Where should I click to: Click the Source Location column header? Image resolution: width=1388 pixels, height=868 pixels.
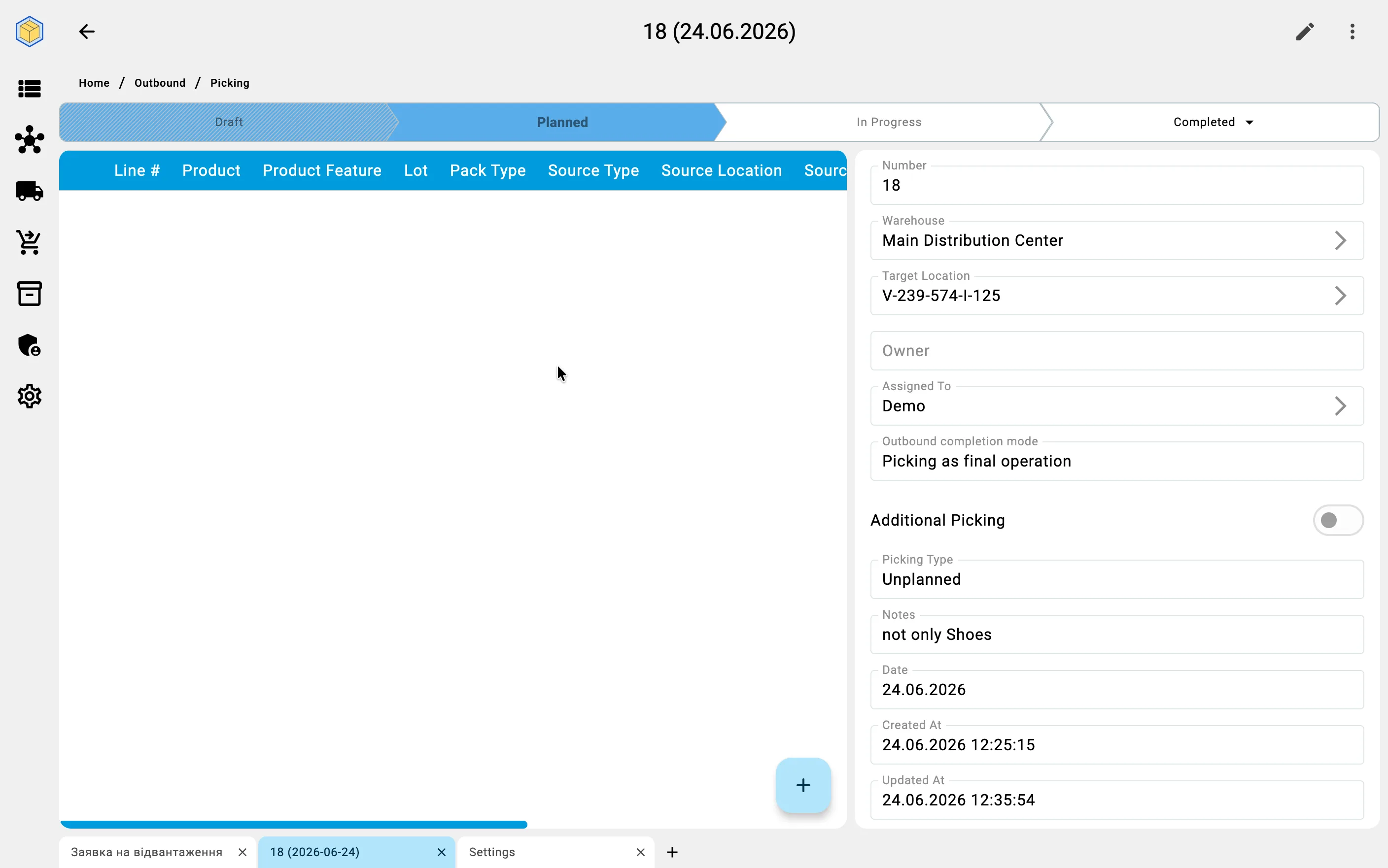(721, 170)
